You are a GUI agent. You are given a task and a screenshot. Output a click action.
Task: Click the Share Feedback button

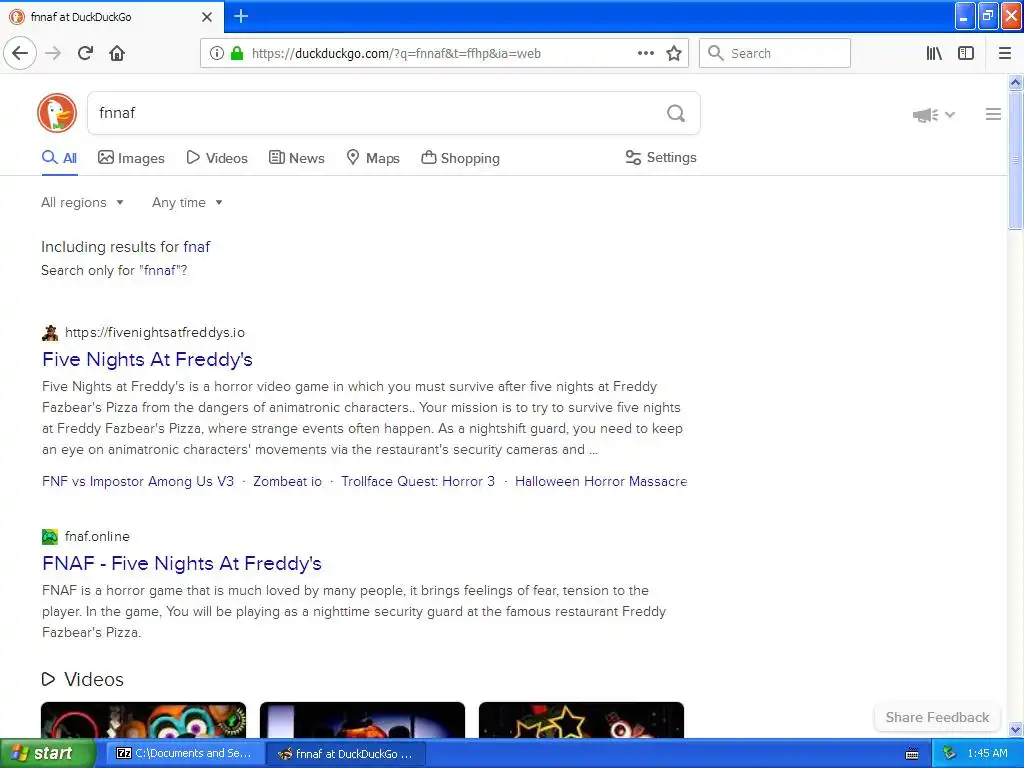tap(937, 717)
